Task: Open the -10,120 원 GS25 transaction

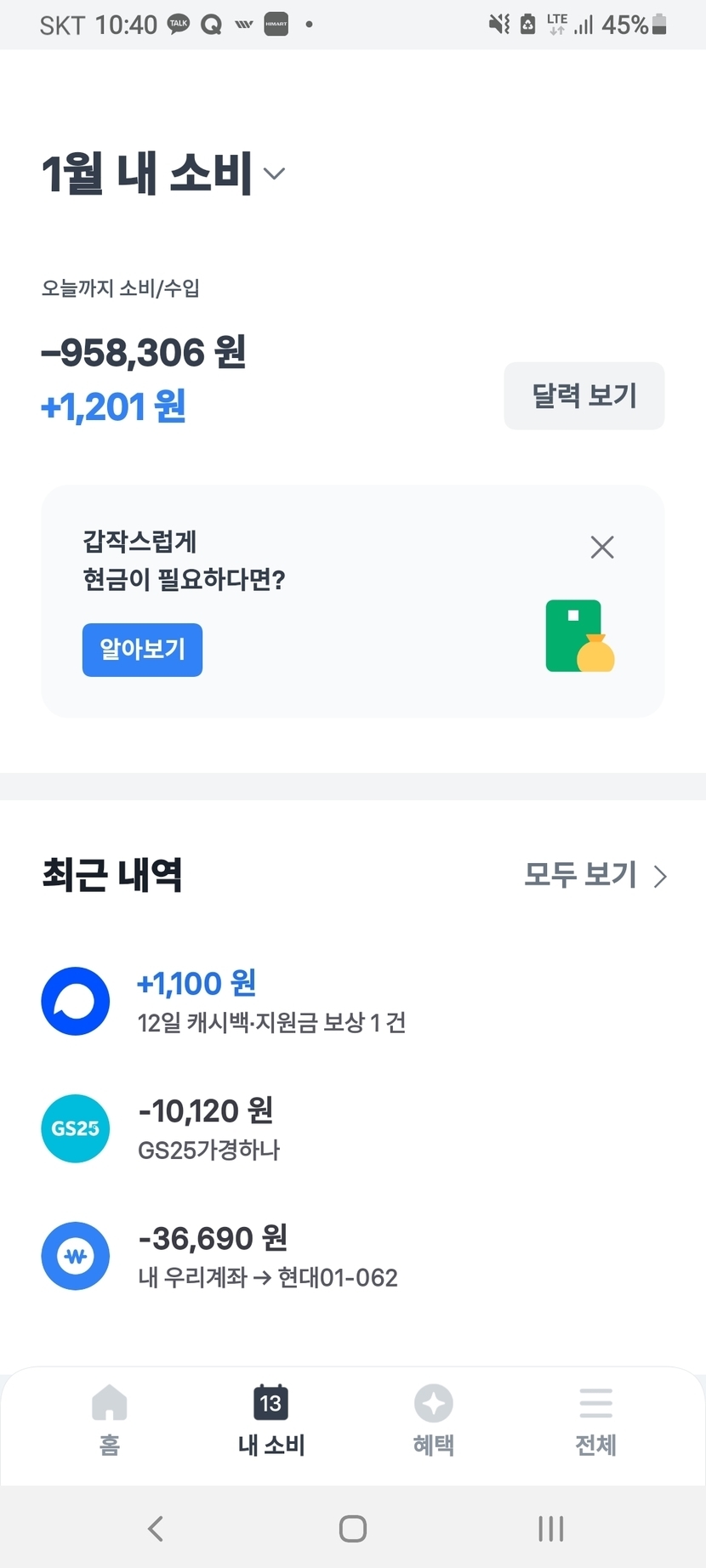Action: coord(206,1111)
